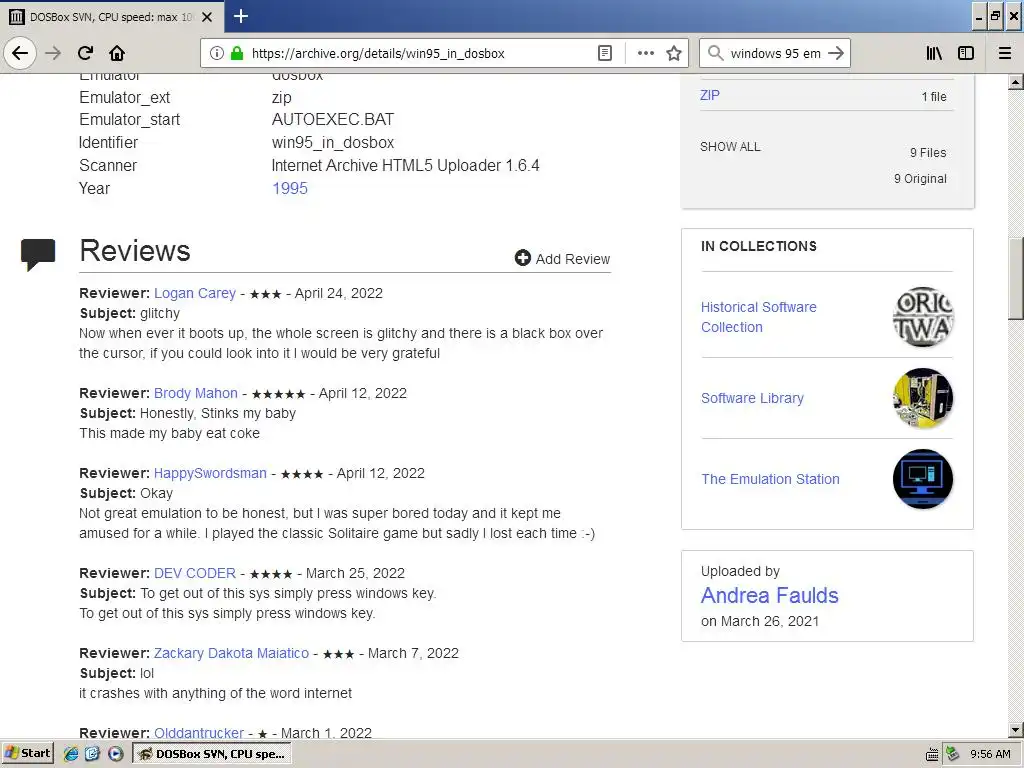Open the 1995 year link

(289, 188)
